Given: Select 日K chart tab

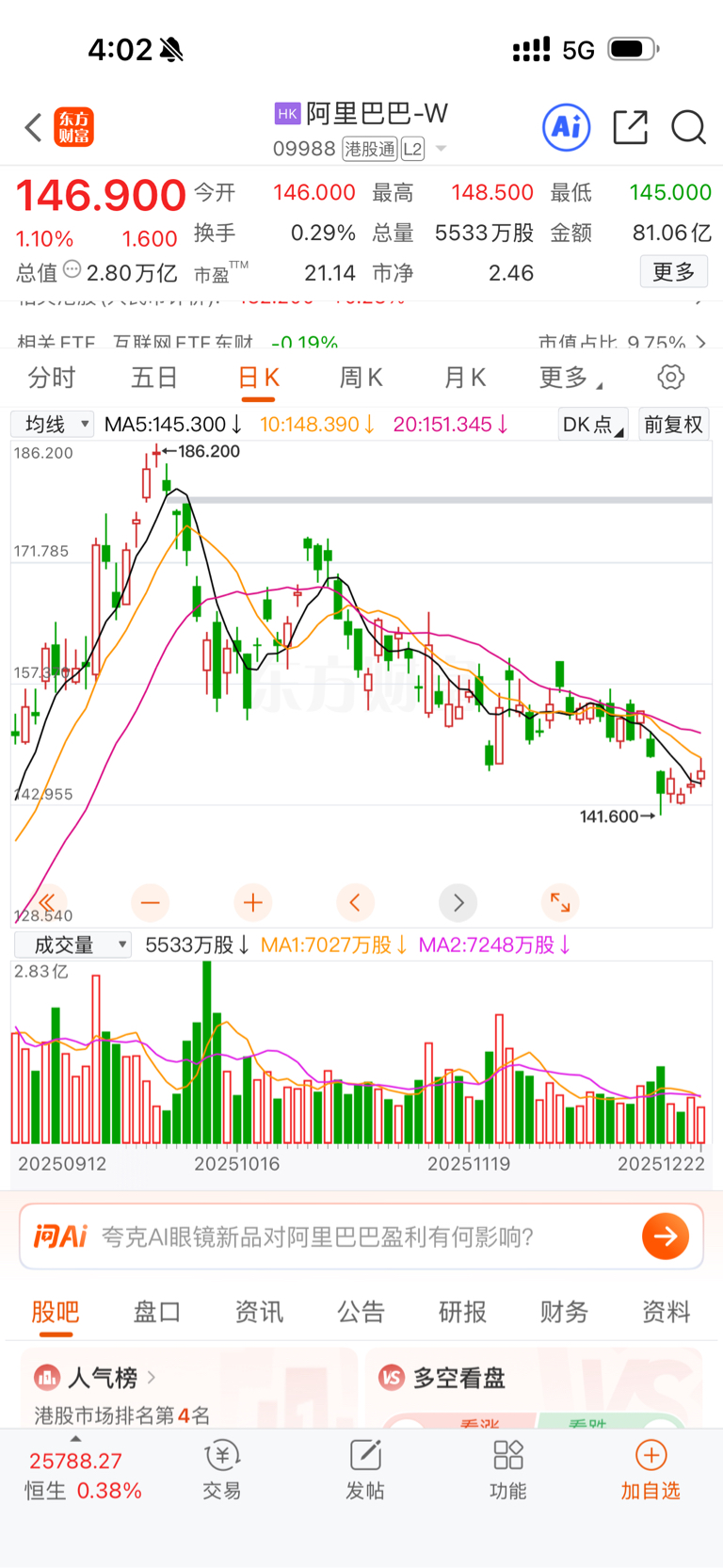Looking at the screenshot, I should click(258, 378).
